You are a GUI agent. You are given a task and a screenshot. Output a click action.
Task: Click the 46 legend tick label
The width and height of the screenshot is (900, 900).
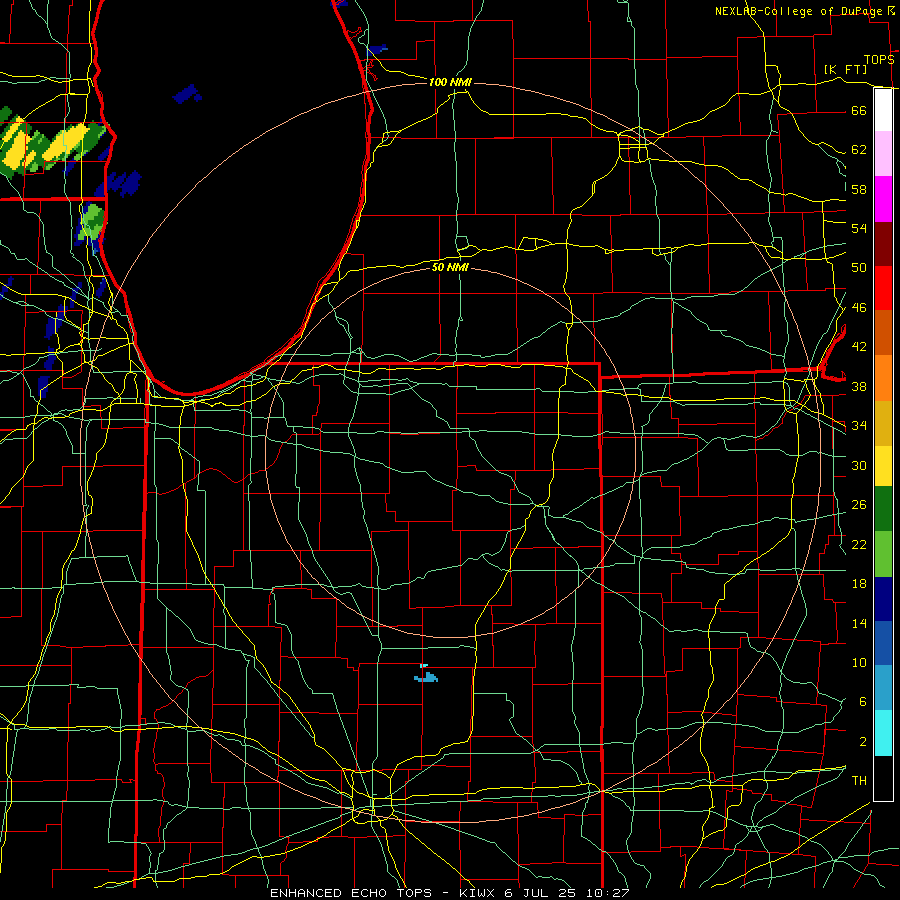859,308
